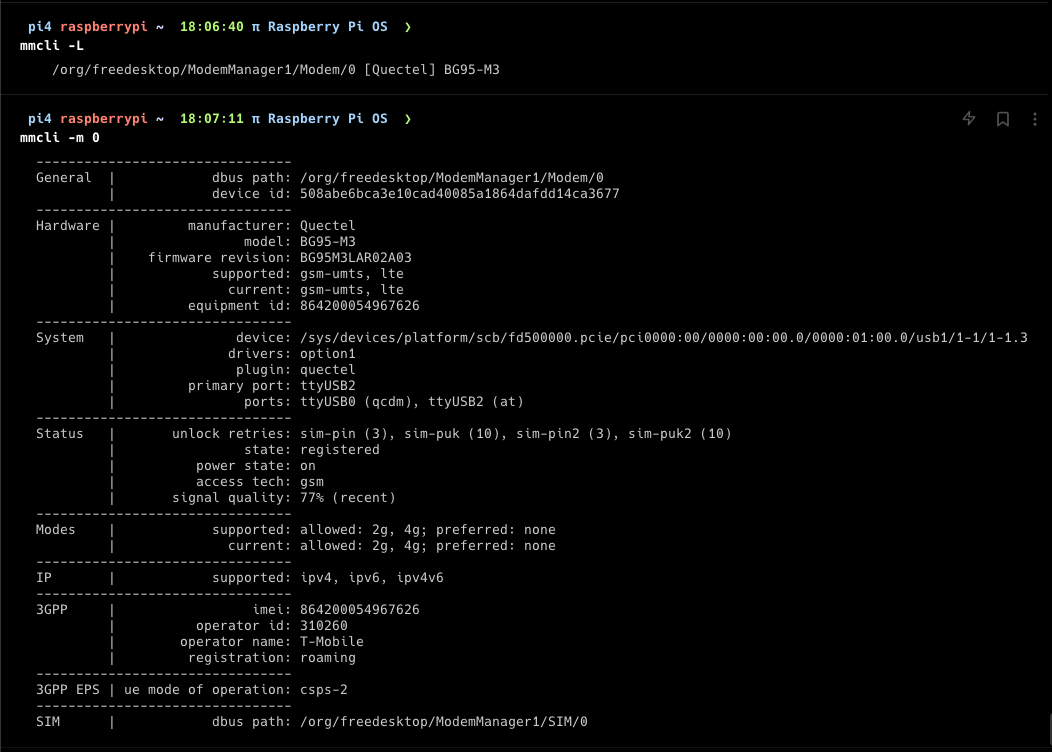Viewport: 1052px width, 752px height.
Task: Click the 'mmcli -L' command text
Action: (x=52, y=46)
